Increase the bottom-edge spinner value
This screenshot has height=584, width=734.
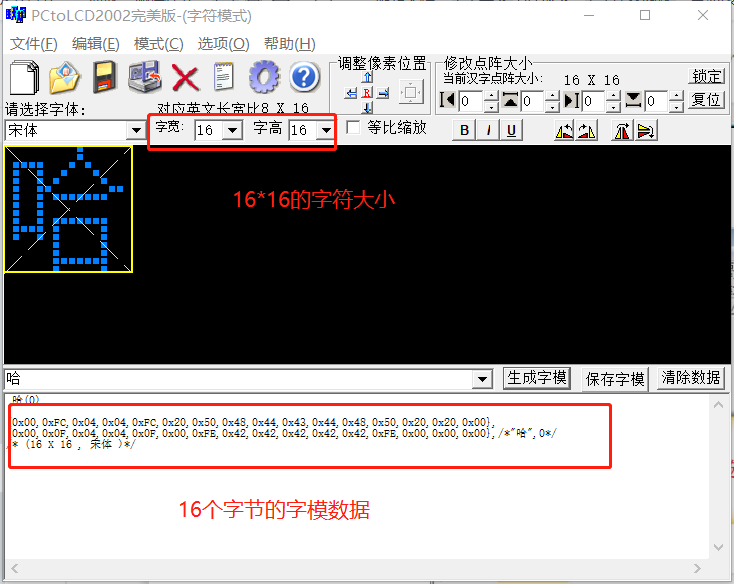[676, 96]
